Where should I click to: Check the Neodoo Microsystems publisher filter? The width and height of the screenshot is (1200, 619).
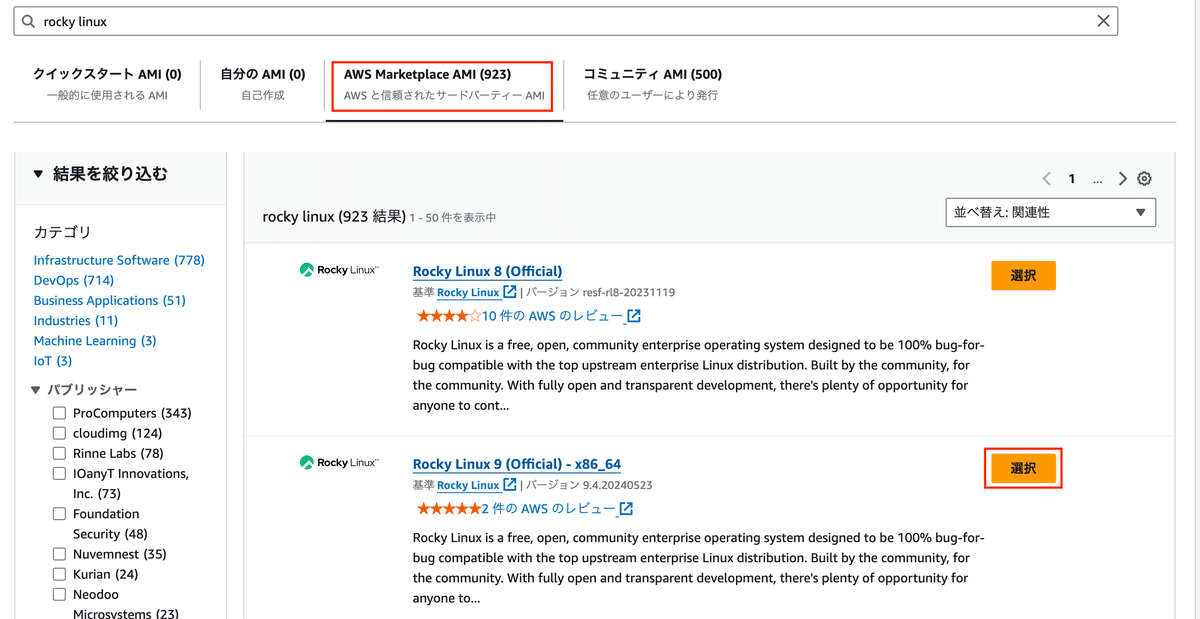tap(59, 594)
